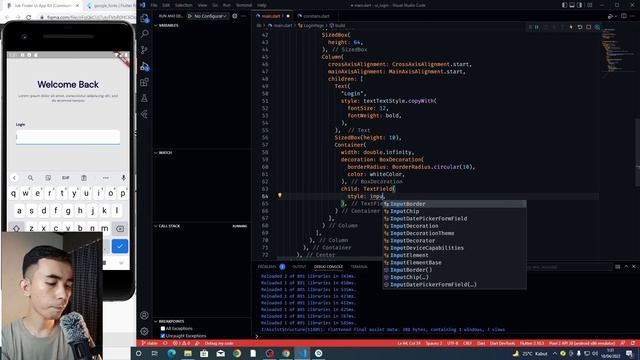The width and height of the screenshot is (640, 360).
Task: Toggle the All Exceptions breakpoint checkbox
Action: [x=163, y=328]
